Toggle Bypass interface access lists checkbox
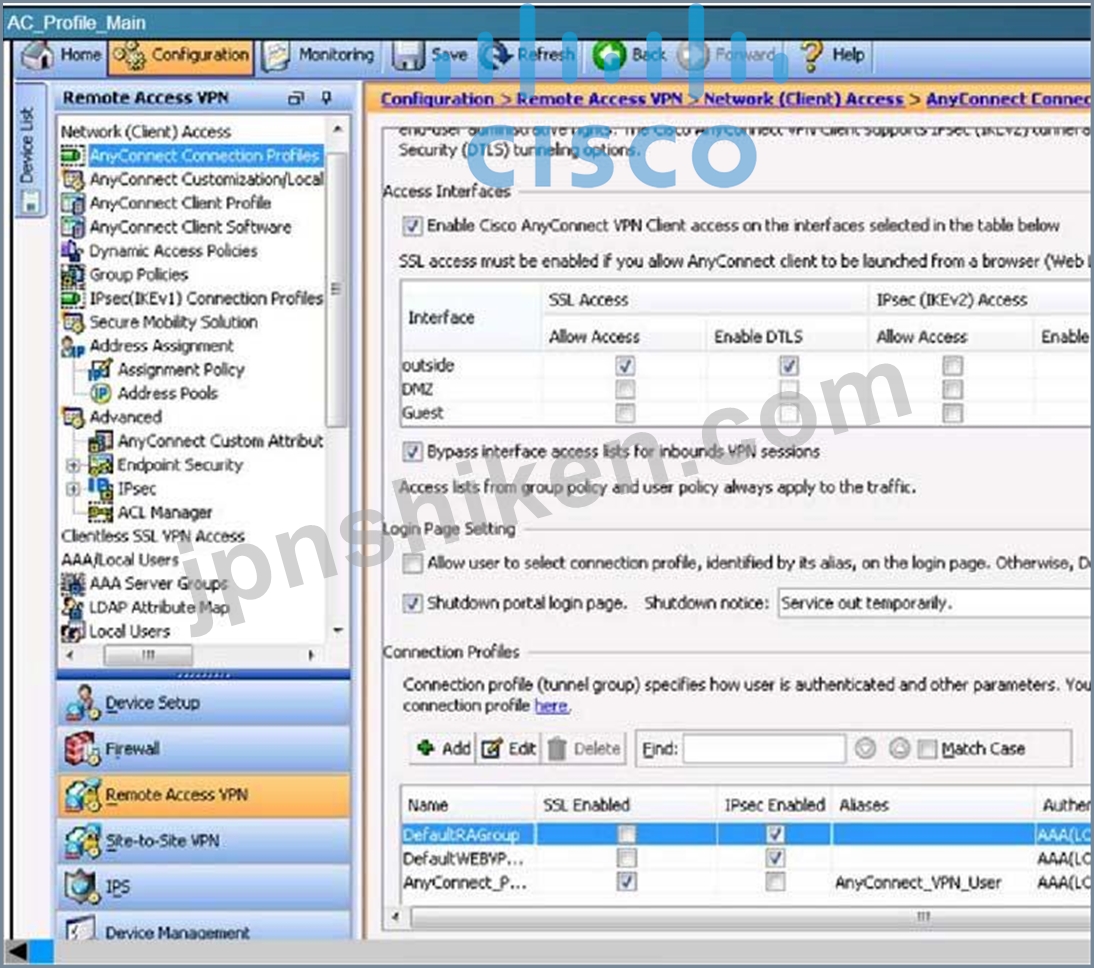1094x968 pixels. 412,451
